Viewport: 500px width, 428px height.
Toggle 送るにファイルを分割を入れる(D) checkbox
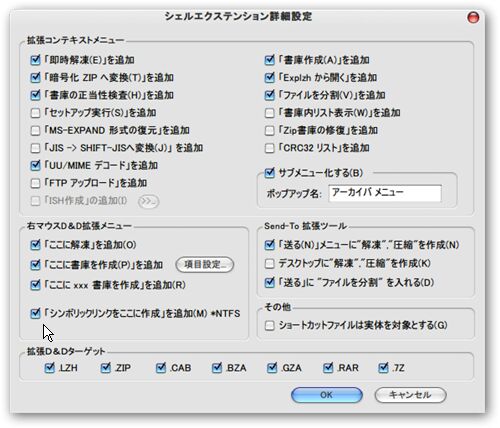pyautogui.click(x=269, y=283)
